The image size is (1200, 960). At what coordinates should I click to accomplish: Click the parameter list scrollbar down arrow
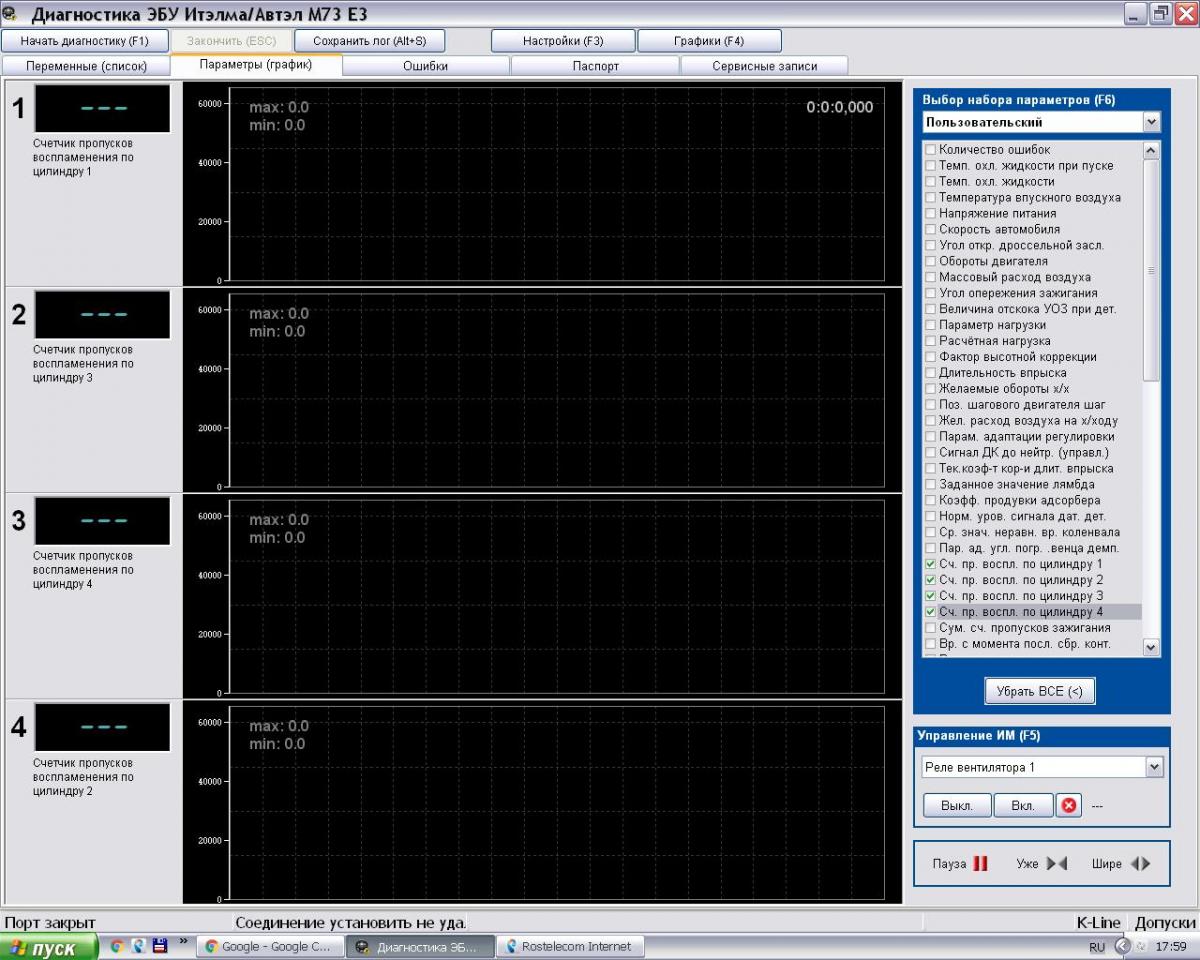[x=1151, y=647]
